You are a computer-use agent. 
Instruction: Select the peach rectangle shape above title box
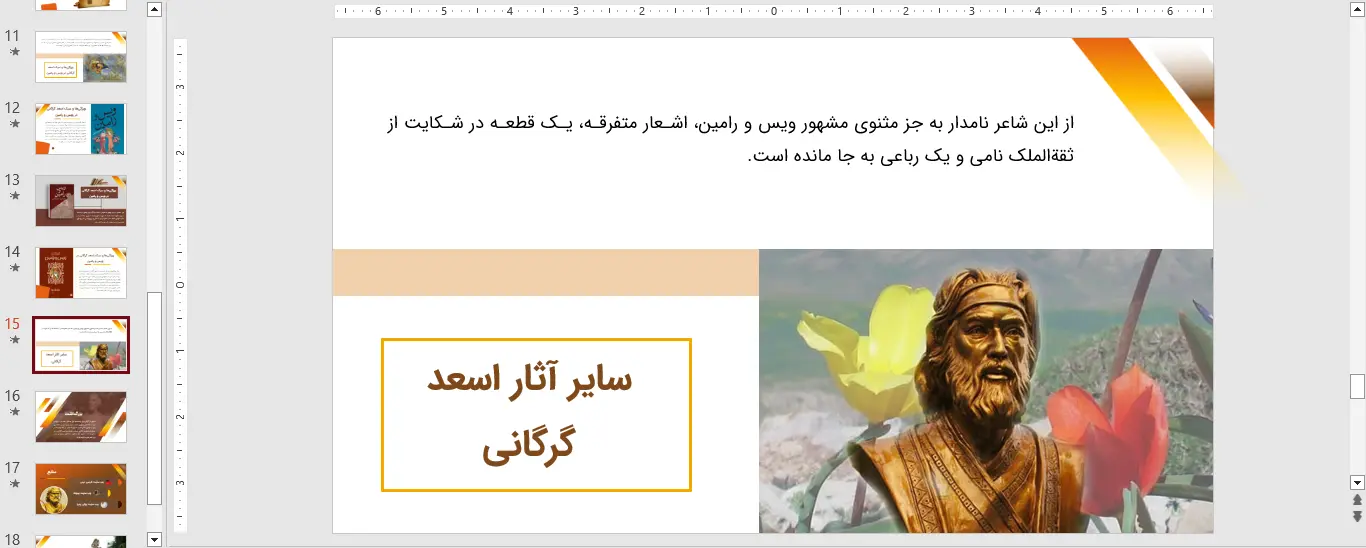tap(546, 273)
